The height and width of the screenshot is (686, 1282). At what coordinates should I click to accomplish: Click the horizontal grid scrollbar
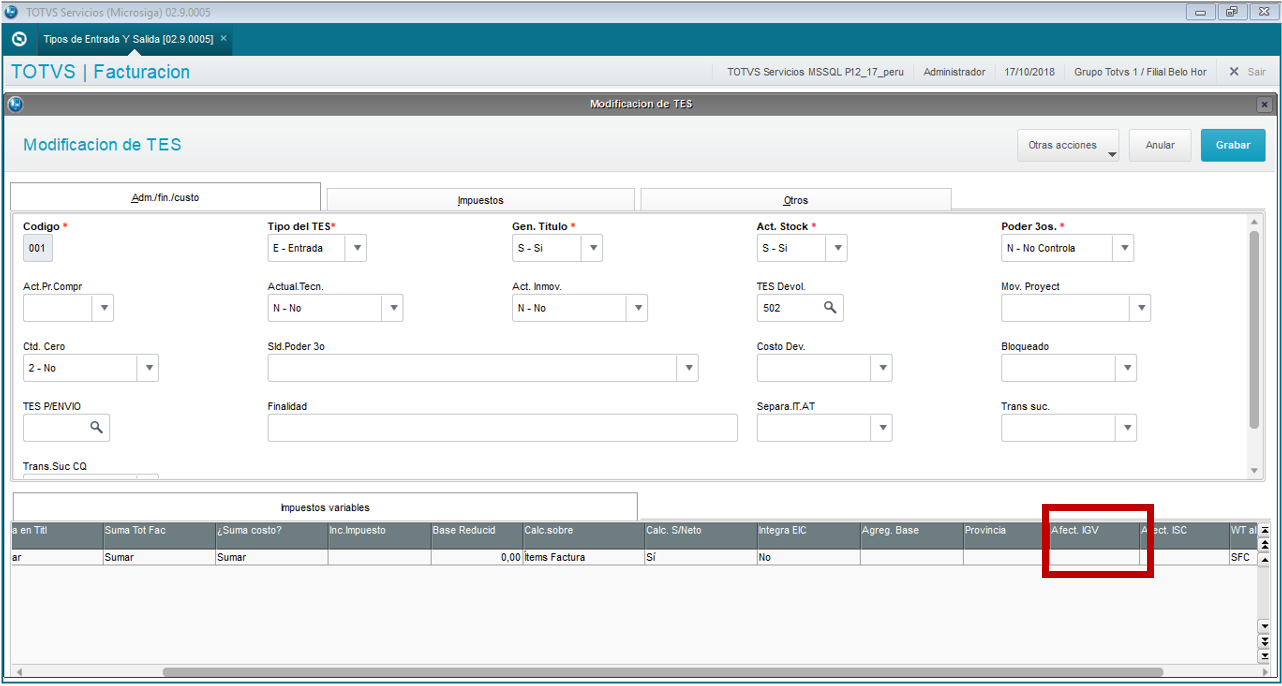[662, 673]
